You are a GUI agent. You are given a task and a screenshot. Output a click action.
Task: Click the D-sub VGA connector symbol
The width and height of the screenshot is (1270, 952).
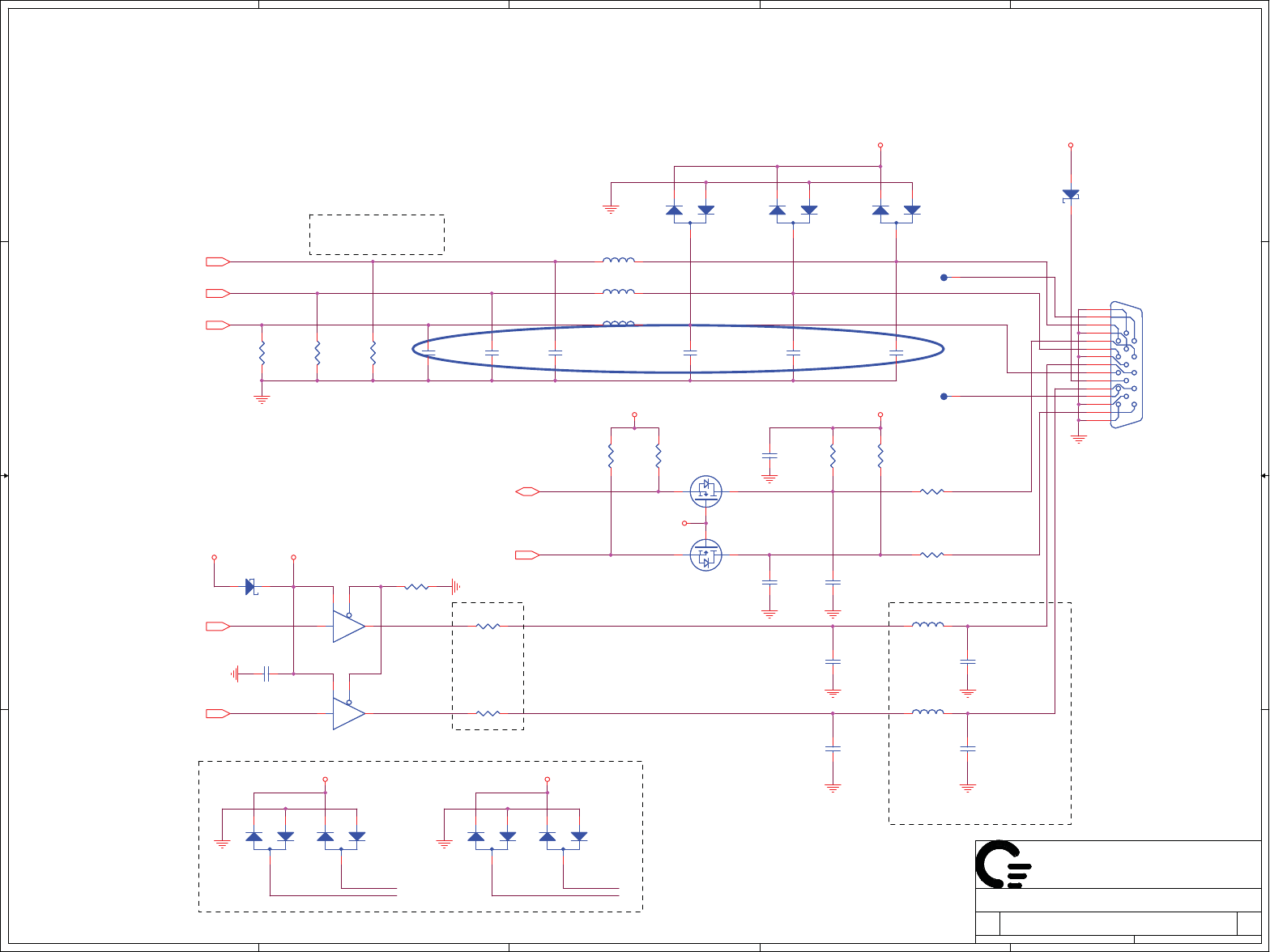[x=1126, y=364]
